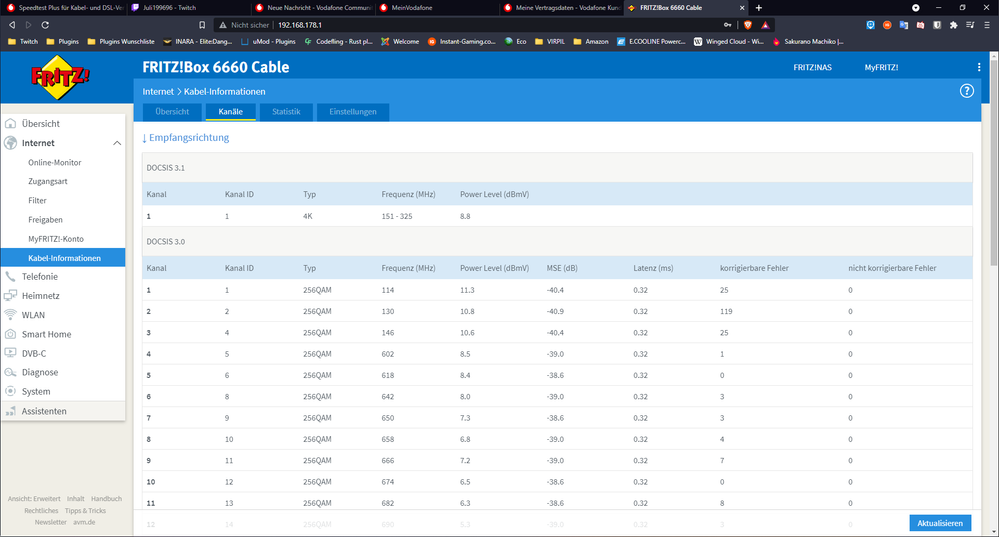Click the Heimnetz network icon
The width and height of the screenshot is (999, 537).
(x=10, y=296)
